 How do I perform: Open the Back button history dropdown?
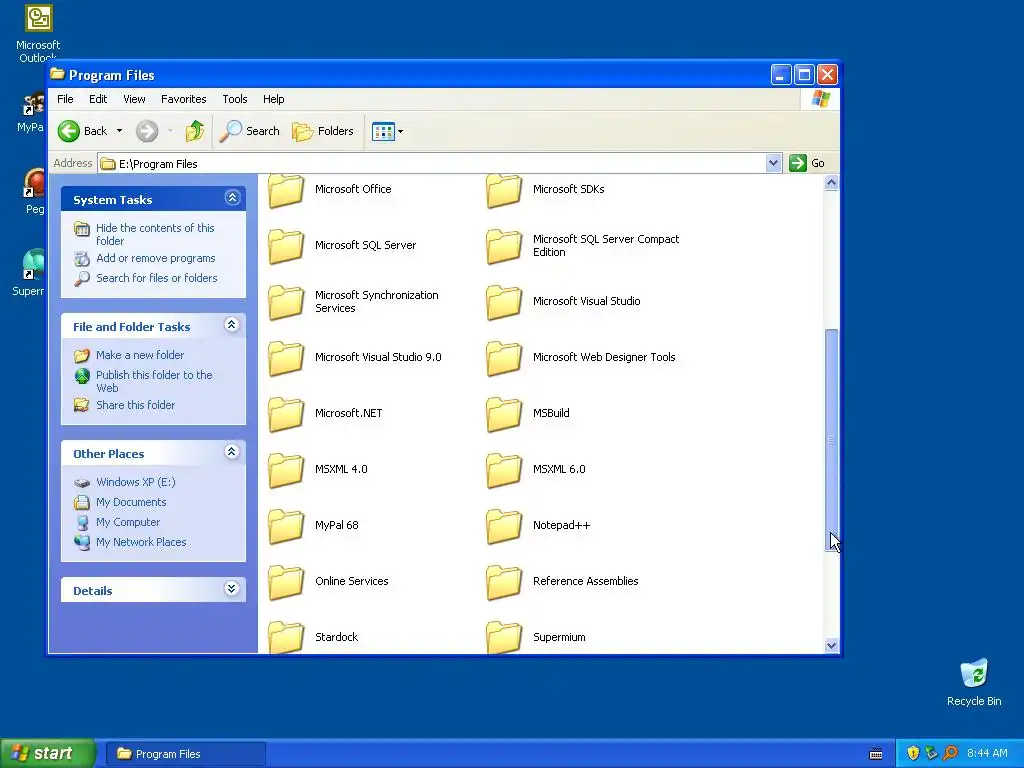(x=120, y=131)
